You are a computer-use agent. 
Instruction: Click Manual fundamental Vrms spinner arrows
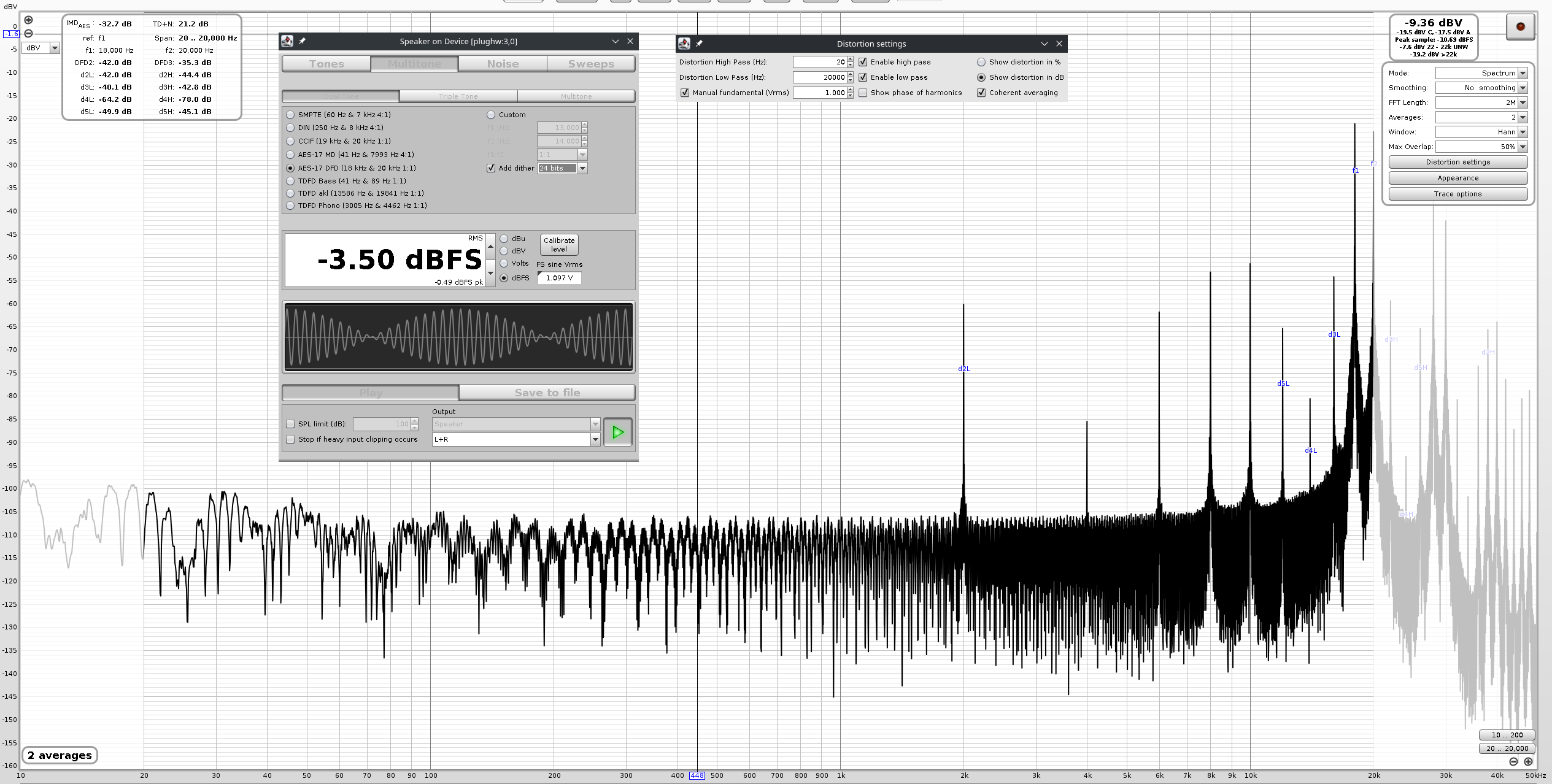click(850, 93)
